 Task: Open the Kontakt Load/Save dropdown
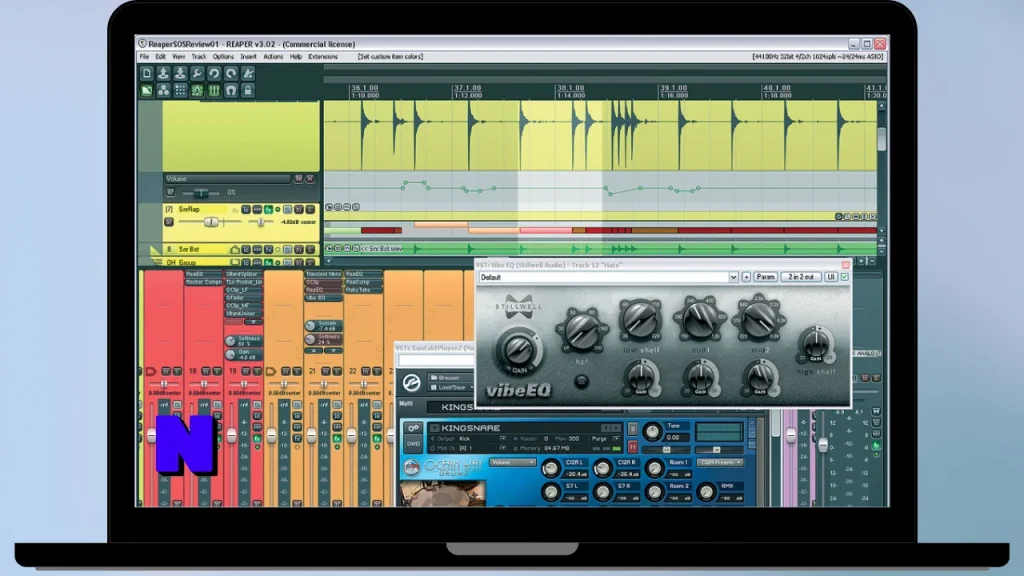(x=452, y=387)
